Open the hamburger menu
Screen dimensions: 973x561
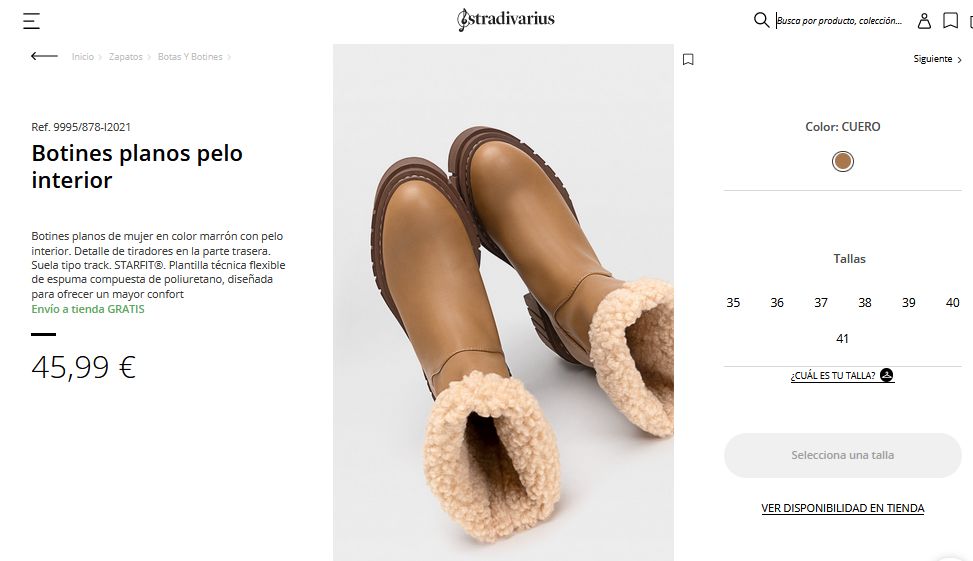(x=31, y=21)
